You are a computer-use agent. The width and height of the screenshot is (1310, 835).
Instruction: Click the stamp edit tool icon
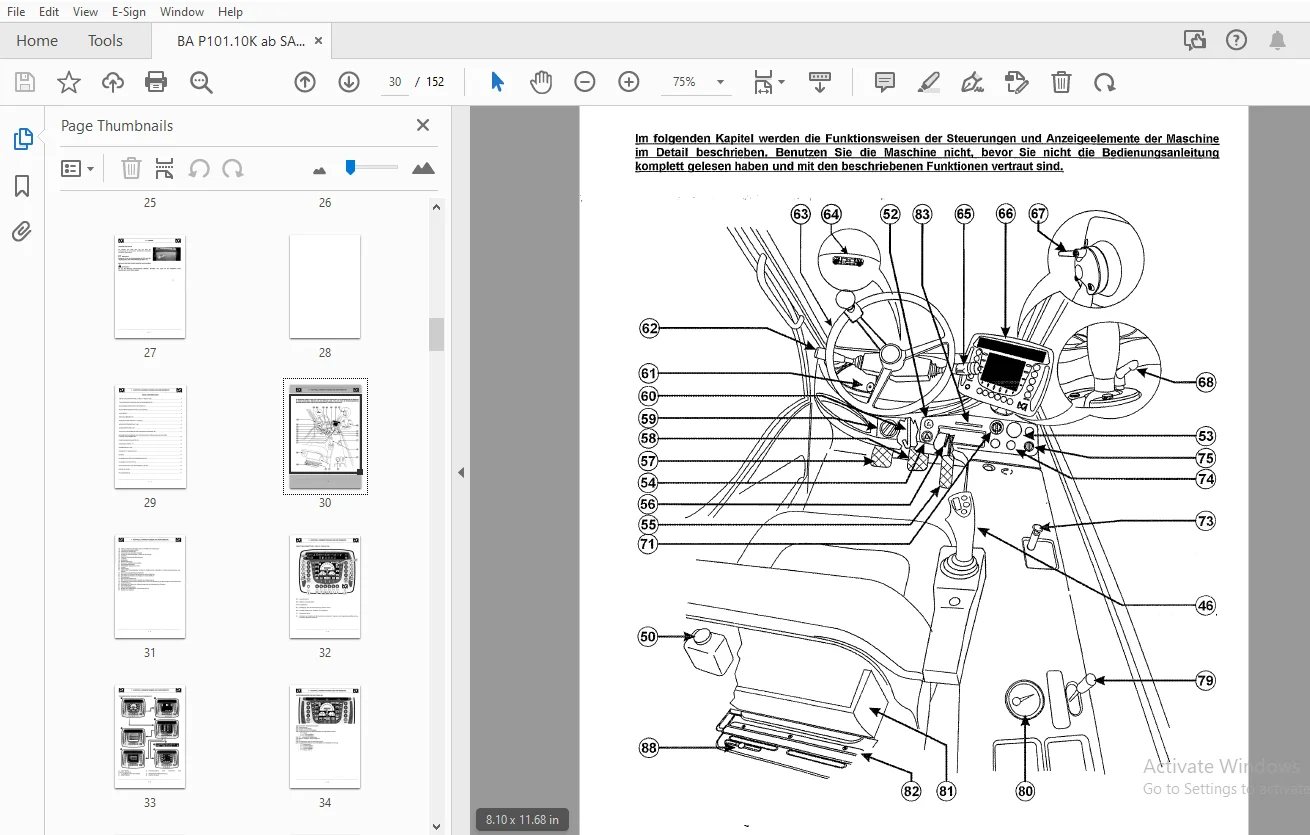tap(1017, 82)
